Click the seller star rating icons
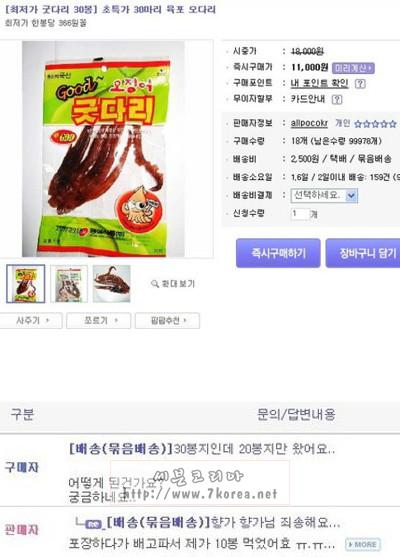Image resolution: width=400 pixels, height=557 pixels. 375,124
